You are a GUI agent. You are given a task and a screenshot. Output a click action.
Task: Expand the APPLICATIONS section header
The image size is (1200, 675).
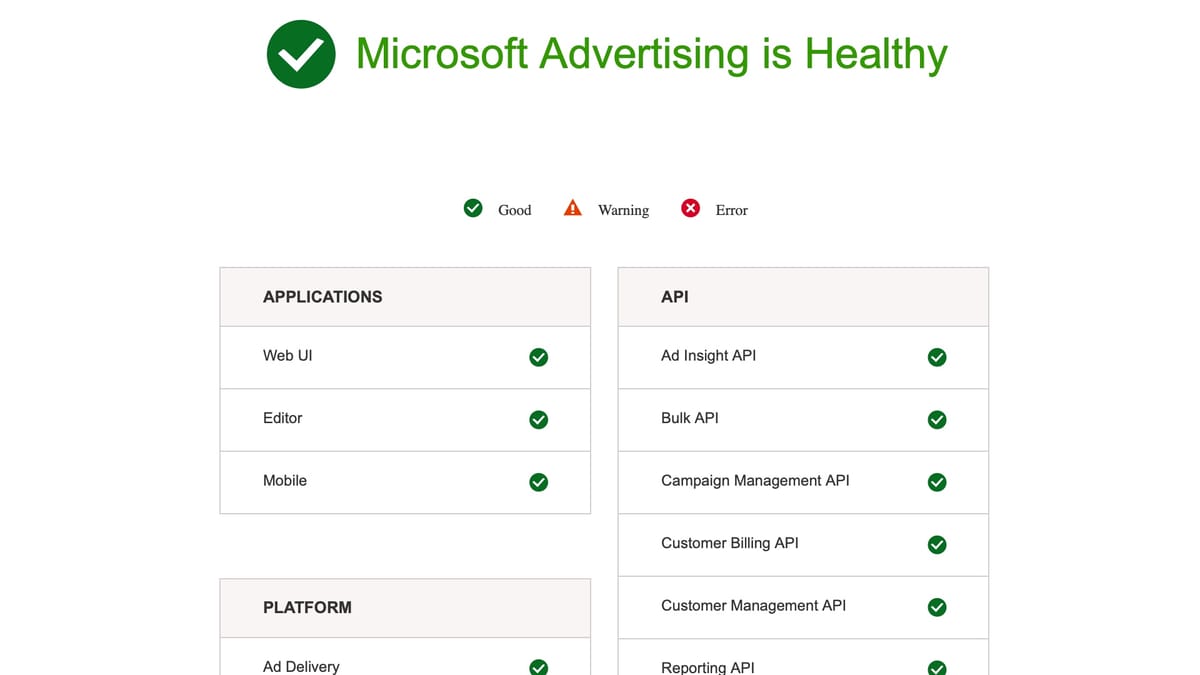tap(323, 296)
